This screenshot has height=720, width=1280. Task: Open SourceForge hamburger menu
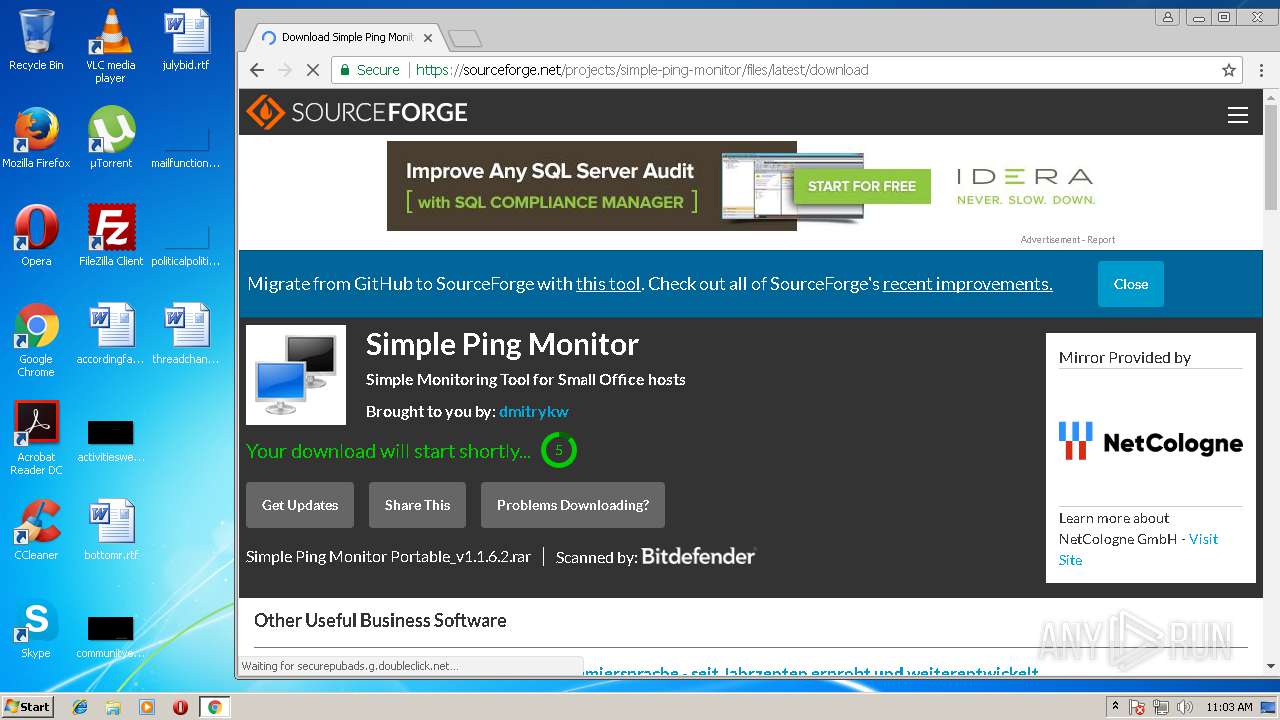pos(1238,115)
